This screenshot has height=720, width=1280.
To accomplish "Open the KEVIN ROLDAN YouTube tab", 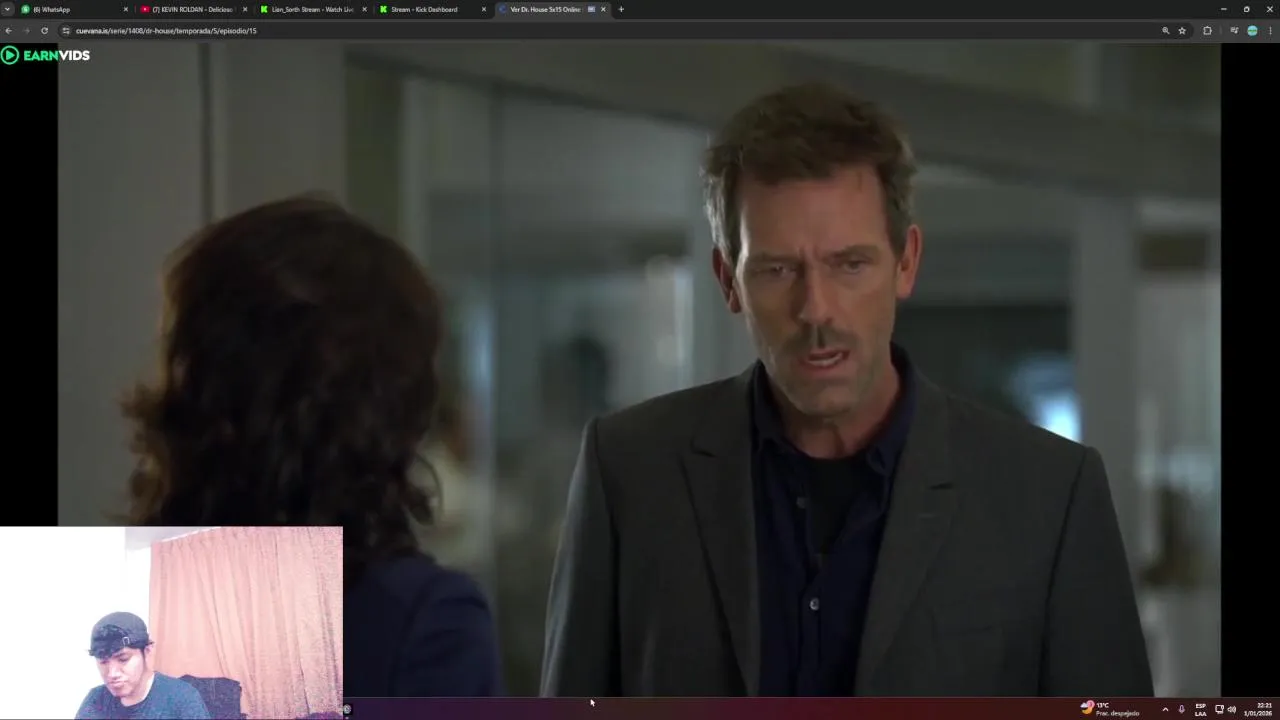I will click(192, 9).
